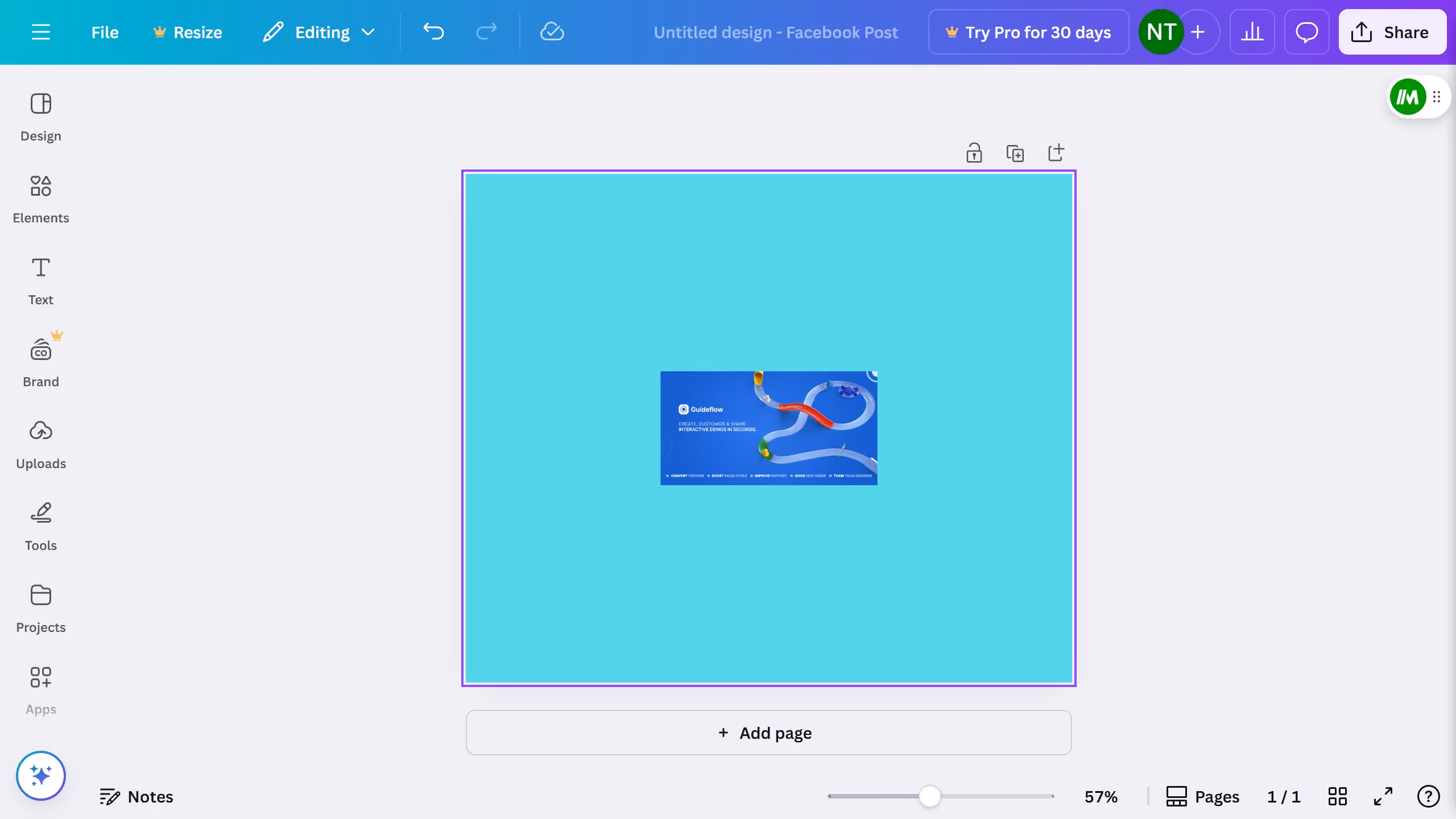Open the File menu
This screenshot has width=1456, height=819.
click(x=105, y=32)
